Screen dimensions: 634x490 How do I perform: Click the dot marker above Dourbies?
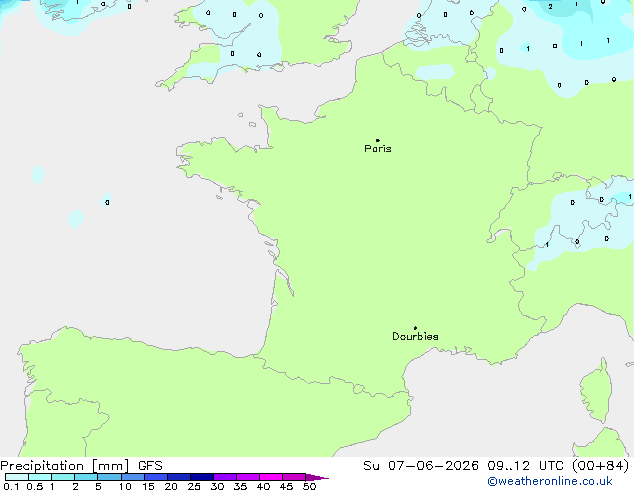click(x=415, y=328)
